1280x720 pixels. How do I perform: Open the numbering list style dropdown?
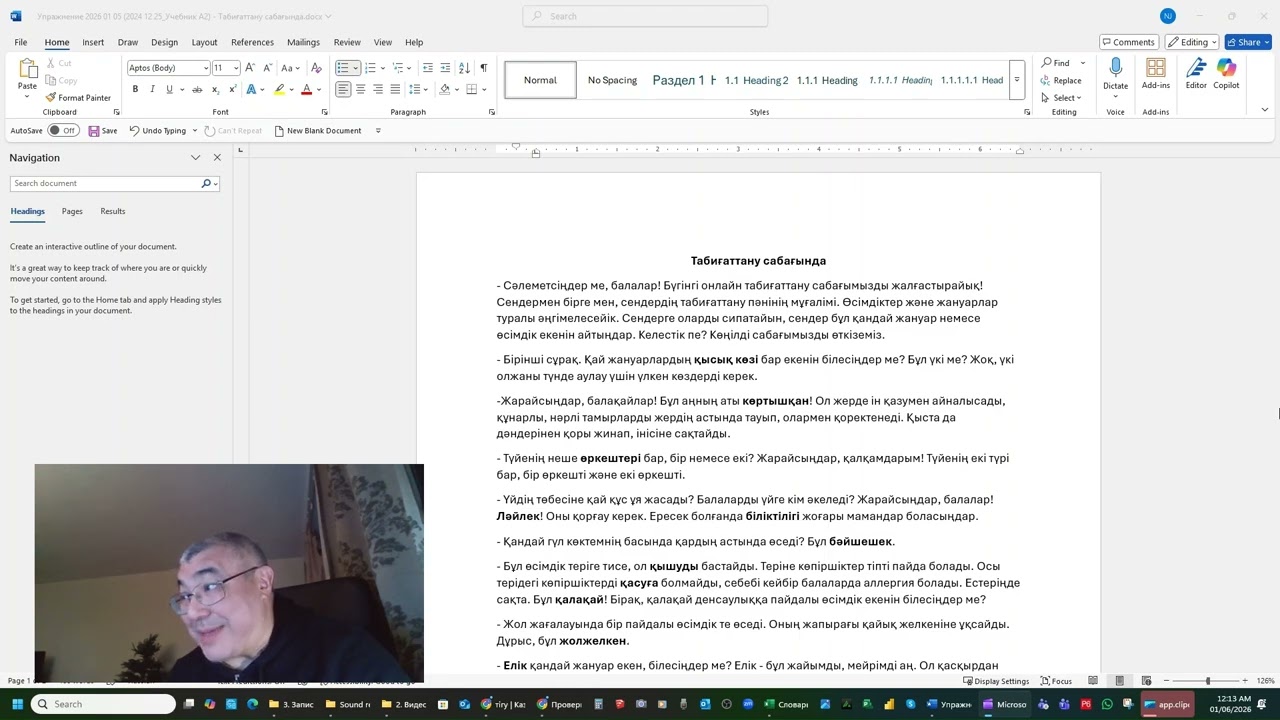click(x=382, y=68)
